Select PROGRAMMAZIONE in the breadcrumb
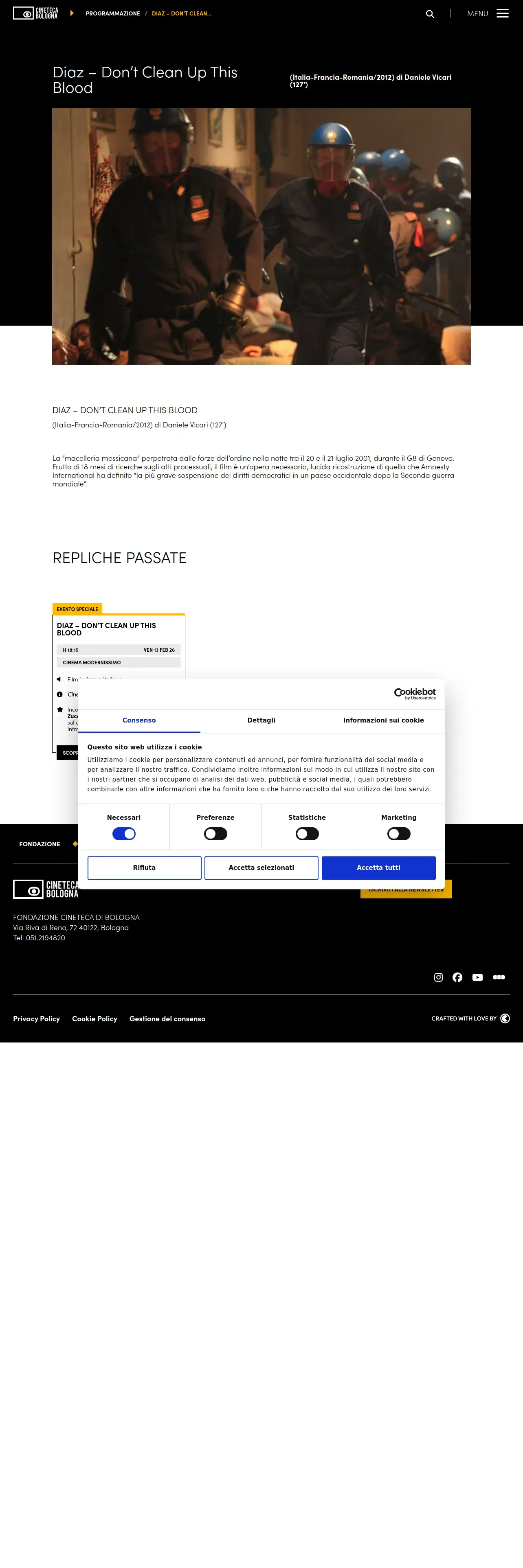Image resolution: width=523 pixels, height=1568 pixels. tap(113, 13)
